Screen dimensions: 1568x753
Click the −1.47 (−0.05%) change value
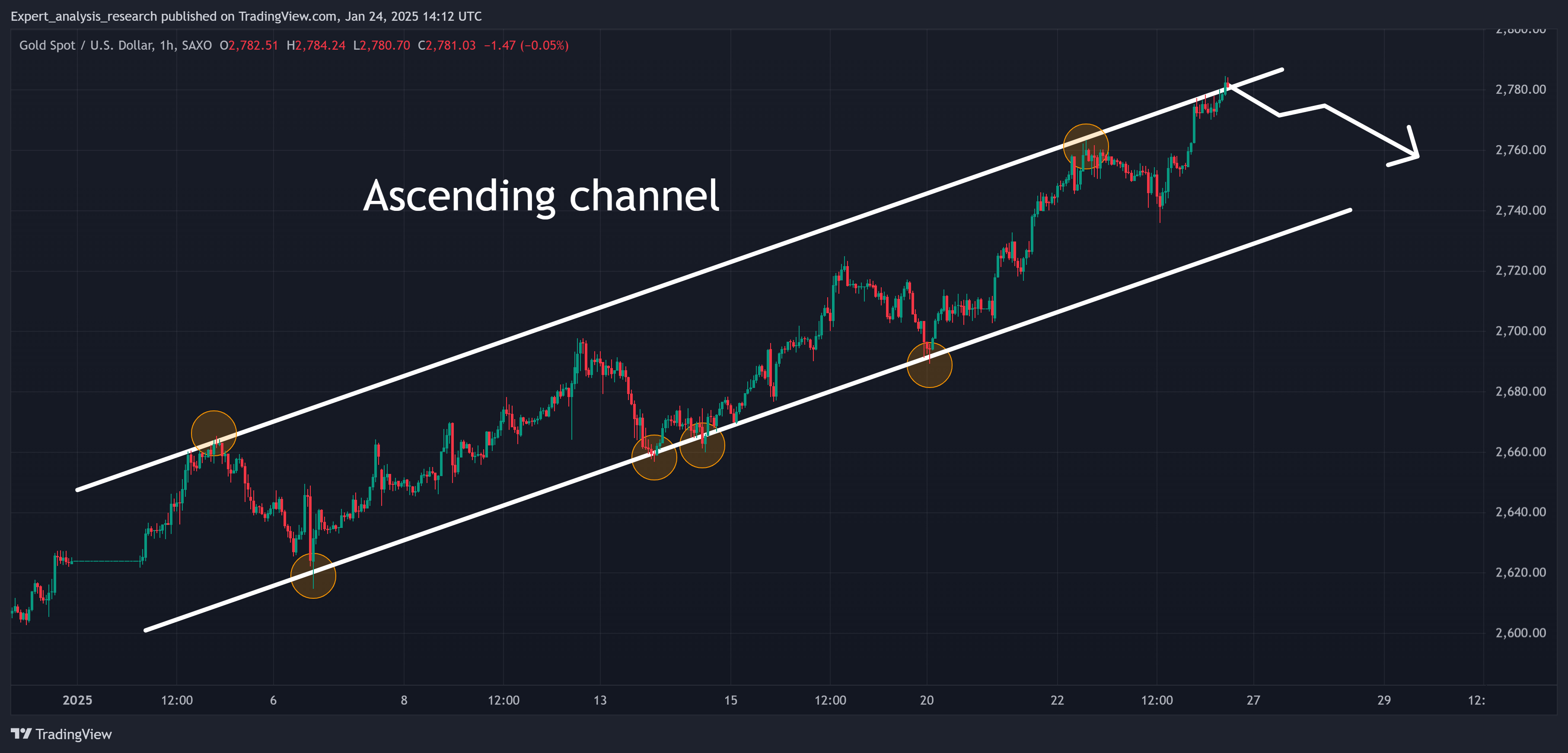(x=526, y=46)
